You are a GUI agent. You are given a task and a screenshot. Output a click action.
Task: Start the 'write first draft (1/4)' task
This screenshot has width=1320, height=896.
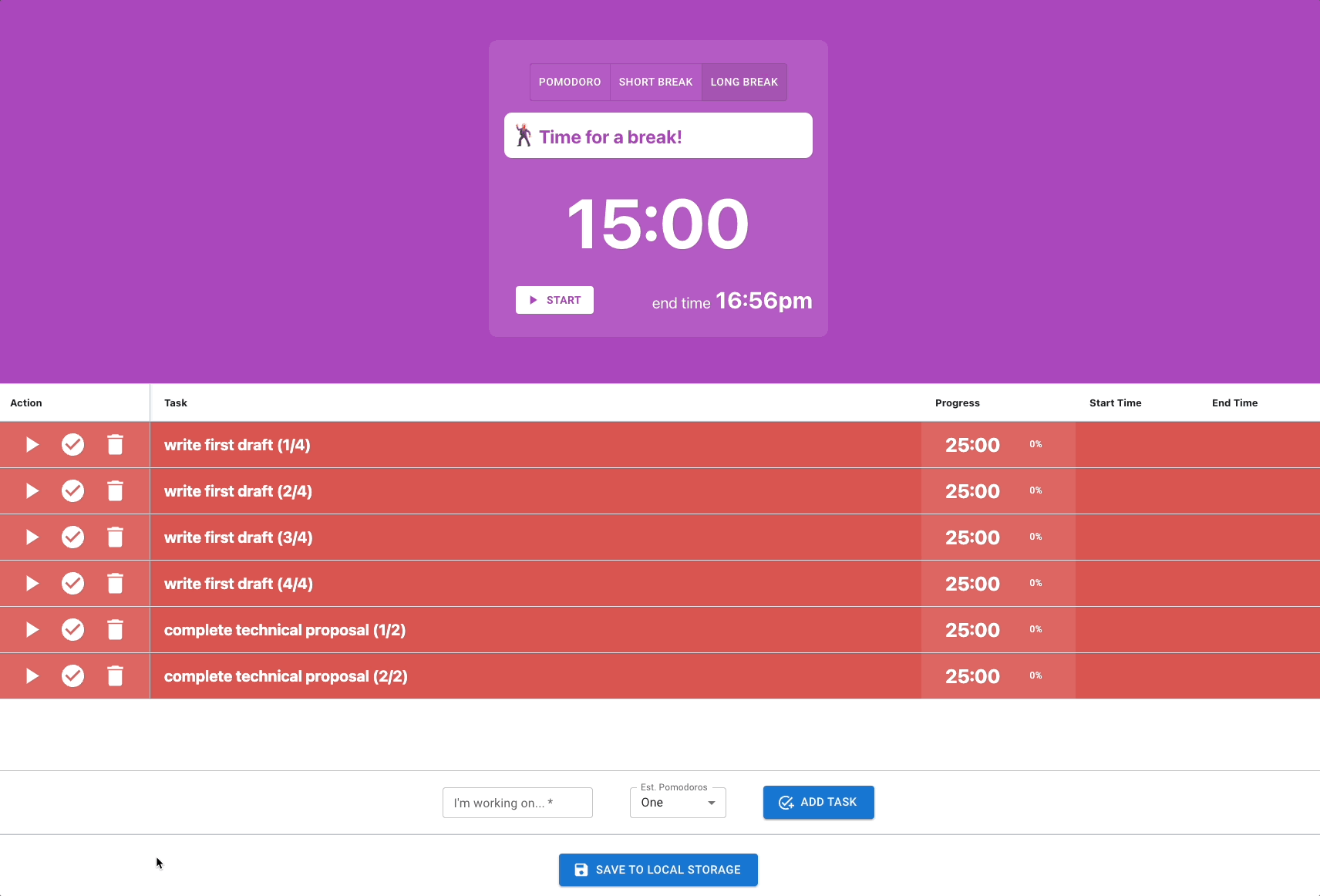(x=32, y=445)
